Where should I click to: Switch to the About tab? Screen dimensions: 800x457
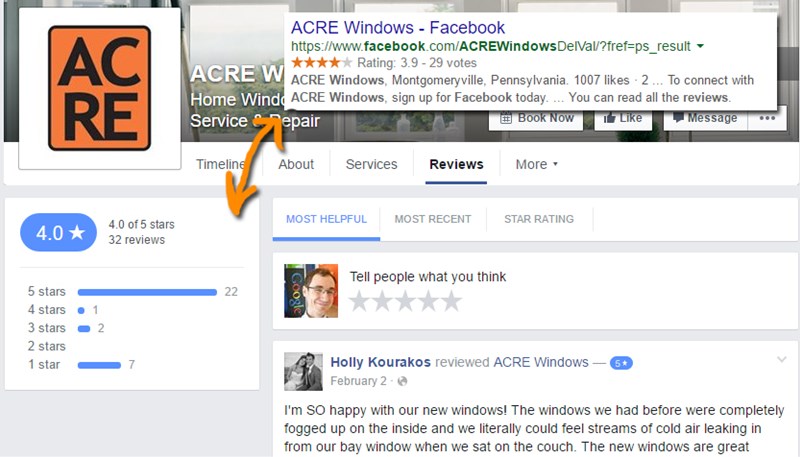point(296,164)
